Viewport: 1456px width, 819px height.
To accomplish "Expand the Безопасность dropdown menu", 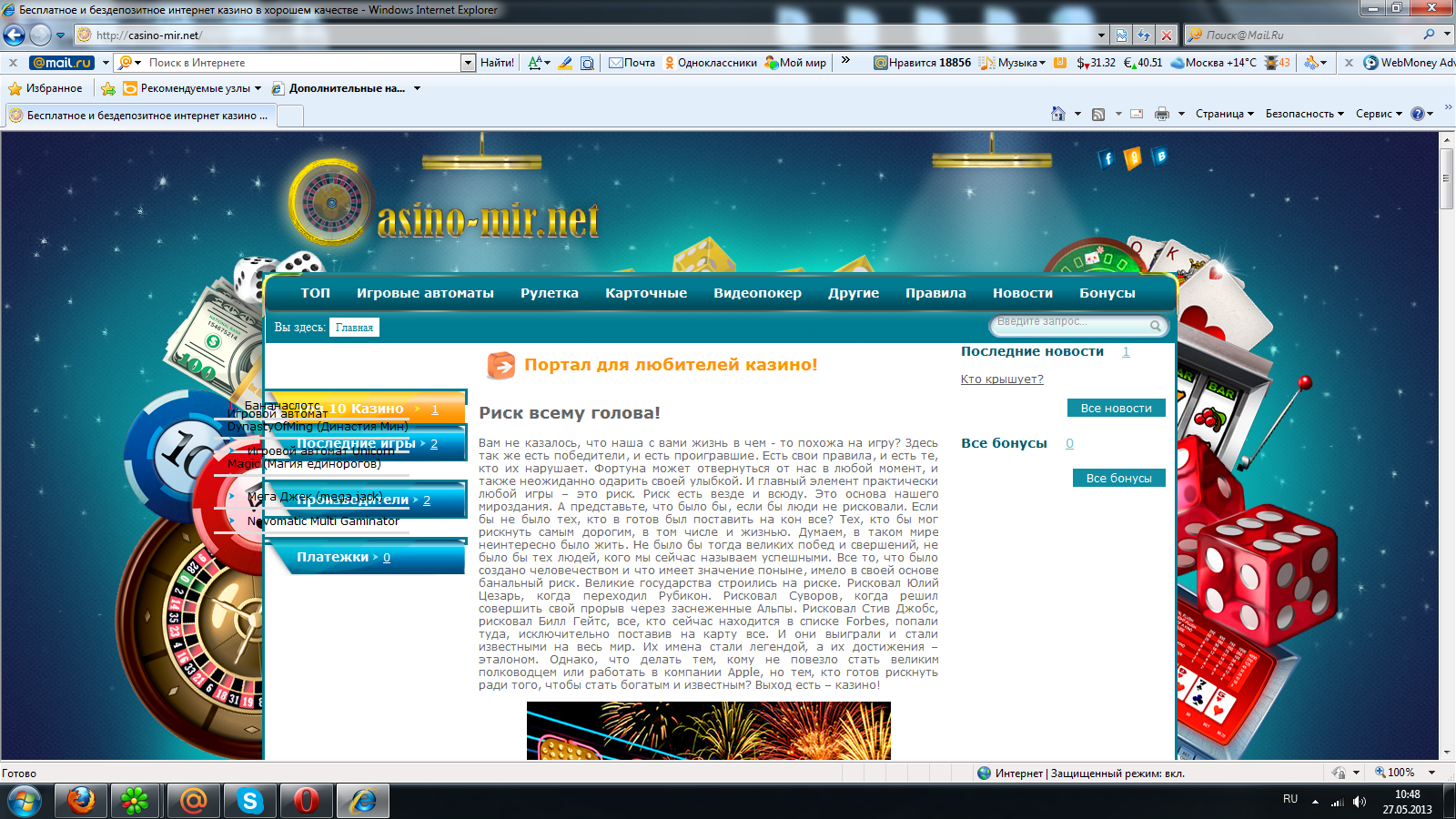I will (1304, 114).
